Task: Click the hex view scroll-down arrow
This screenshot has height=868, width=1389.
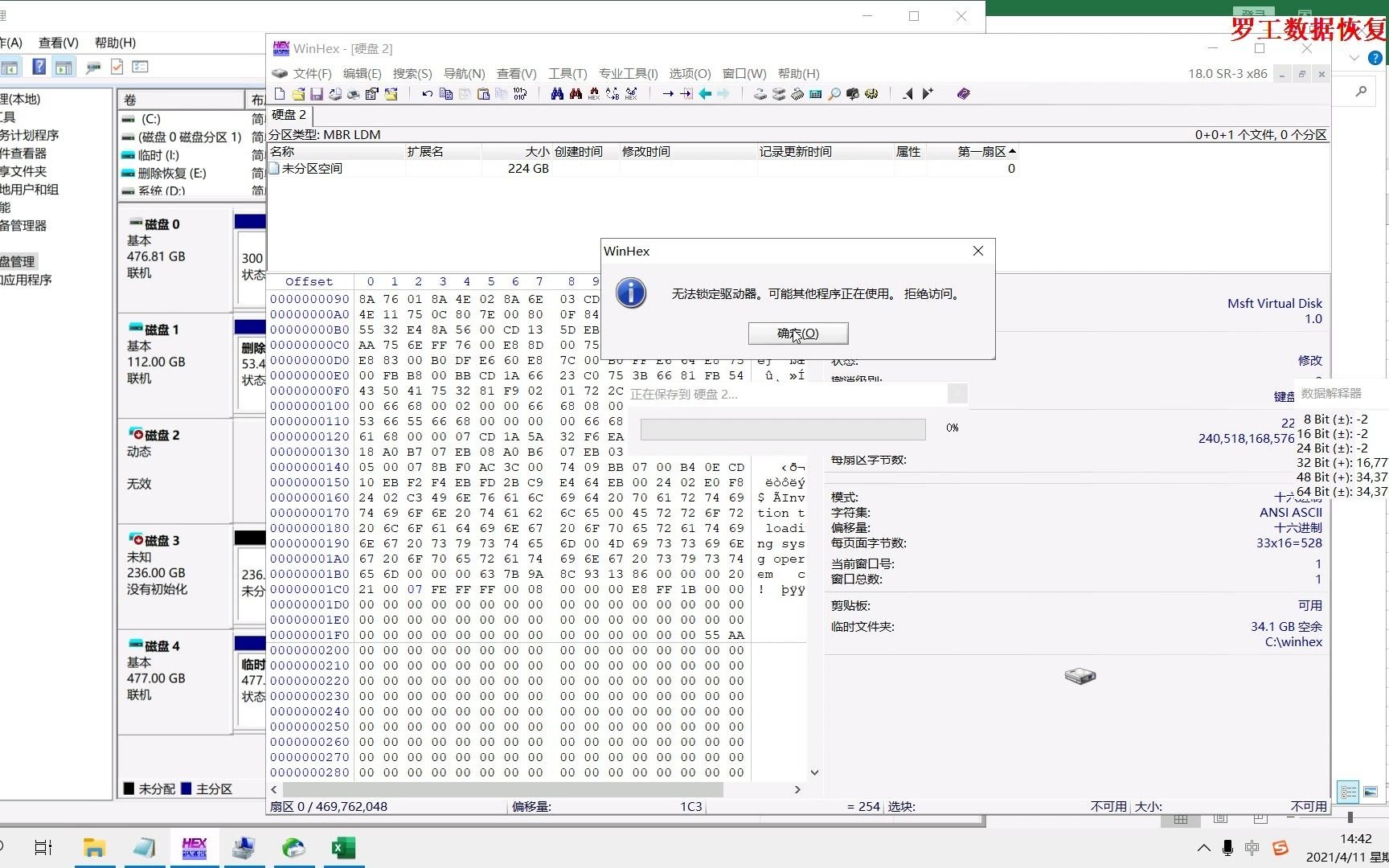Action: coord(814,772)
